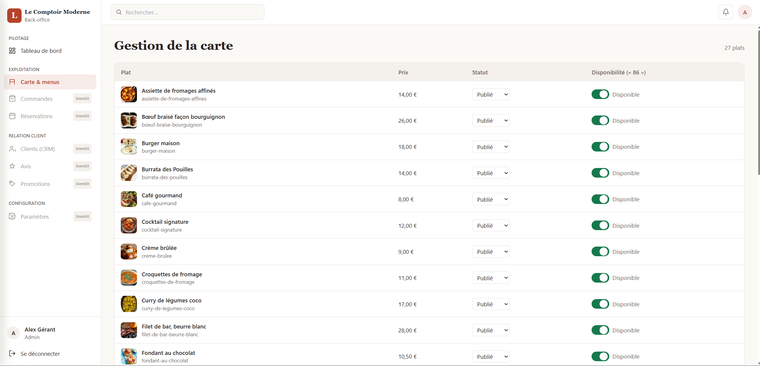Click the red Le Comptoir Moderne logo
The height and width of the screenshot is (366, 760).
[14, 16]
